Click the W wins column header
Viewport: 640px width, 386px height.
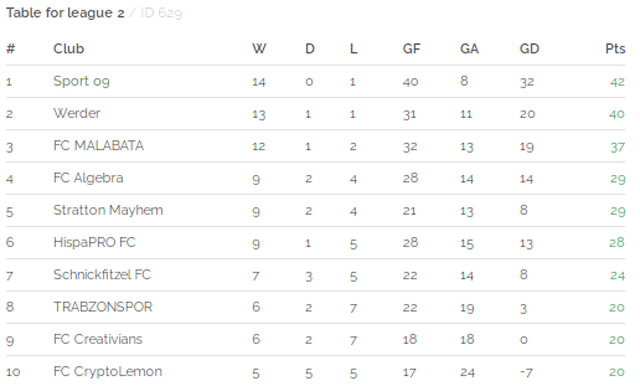coord(259,49)
